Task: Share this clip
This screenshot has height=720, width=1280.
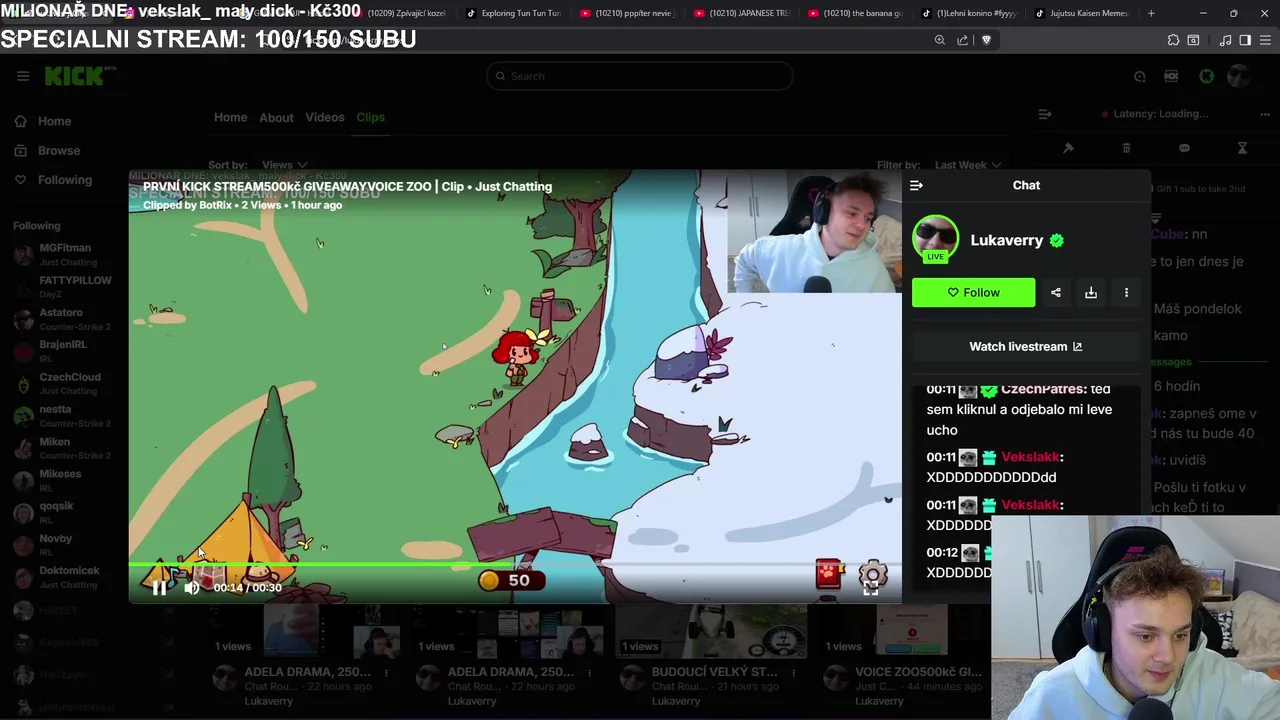Action: [x=1056, y=293]
